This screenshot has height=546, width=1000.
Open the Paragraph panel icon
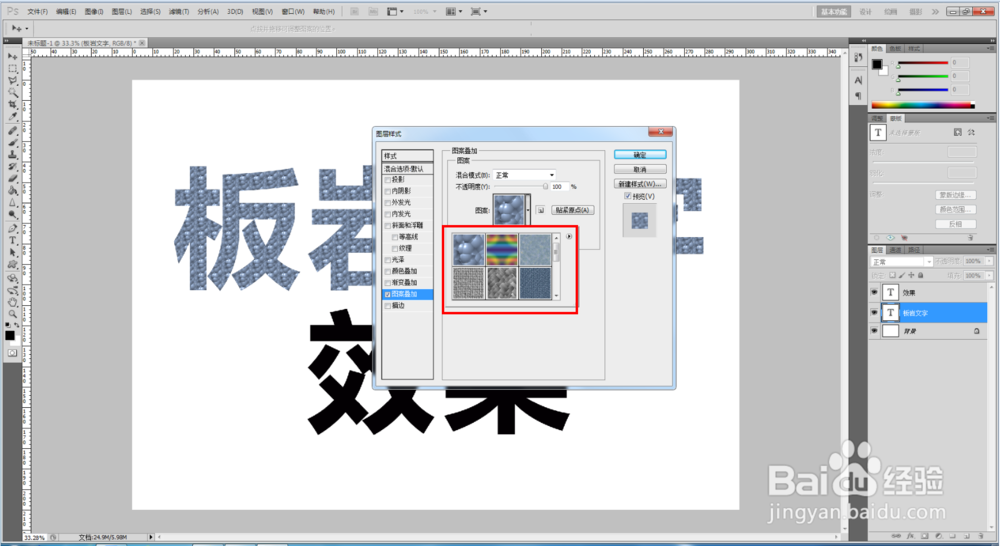(858, 96)
